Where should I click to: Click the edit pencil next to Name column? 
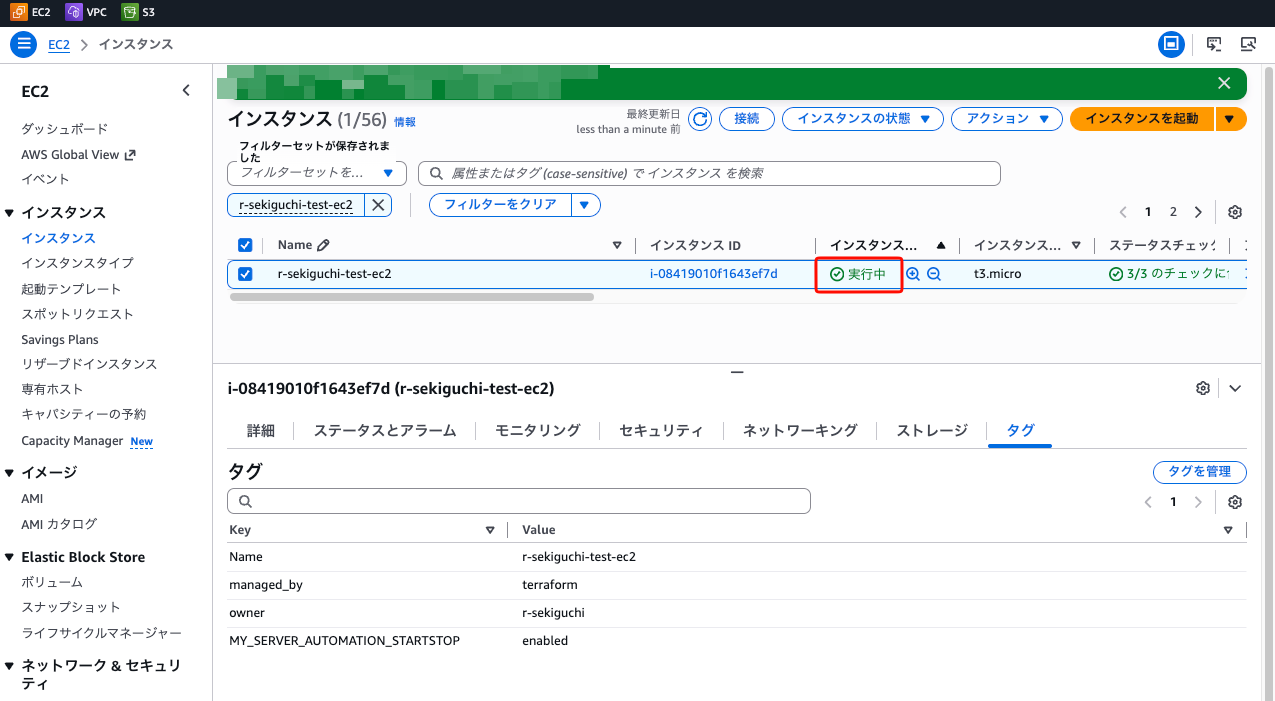tap(323, 245)
